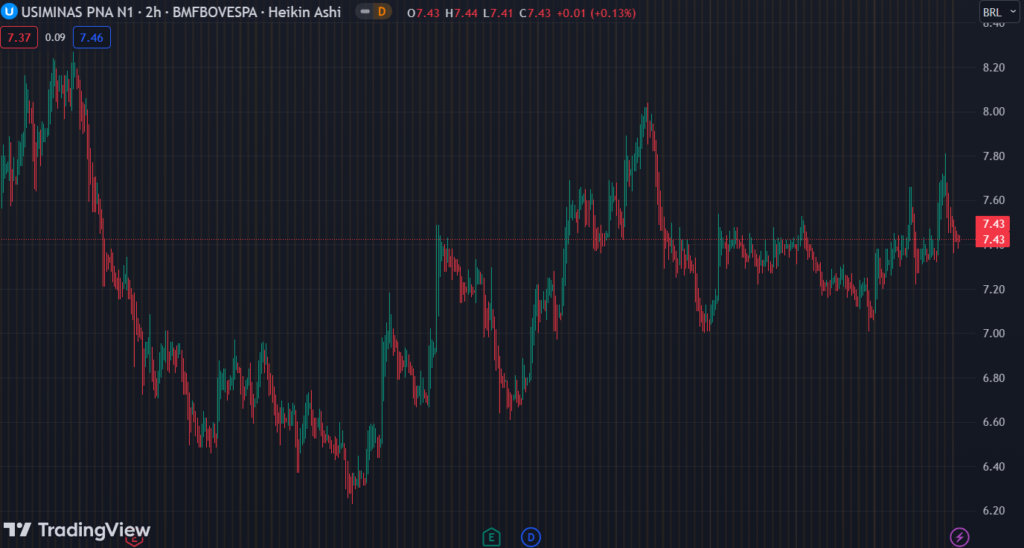1024x548 pixels.
Task: Click the close value C7.43
Action: pyautogui.click(x=536, y=13)
